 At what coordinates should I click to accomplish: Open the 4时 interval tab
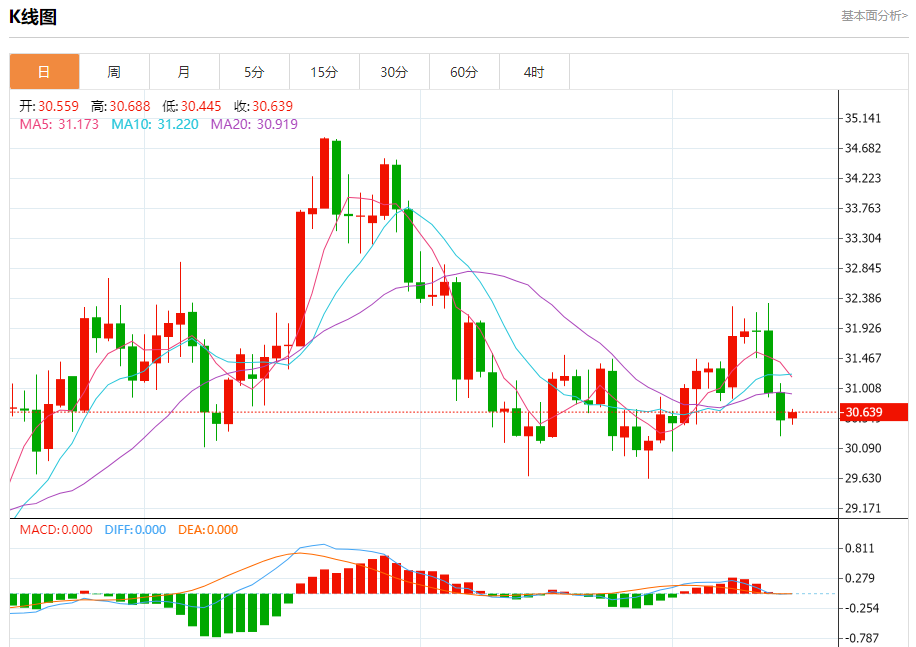(535, 72)
